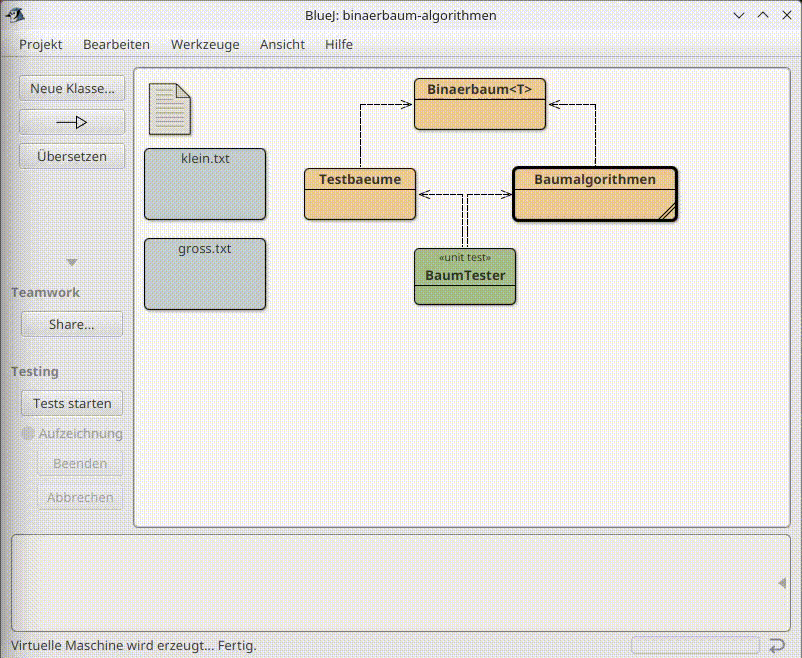Click the BlueJ logo in title bar

pos(15,15)
